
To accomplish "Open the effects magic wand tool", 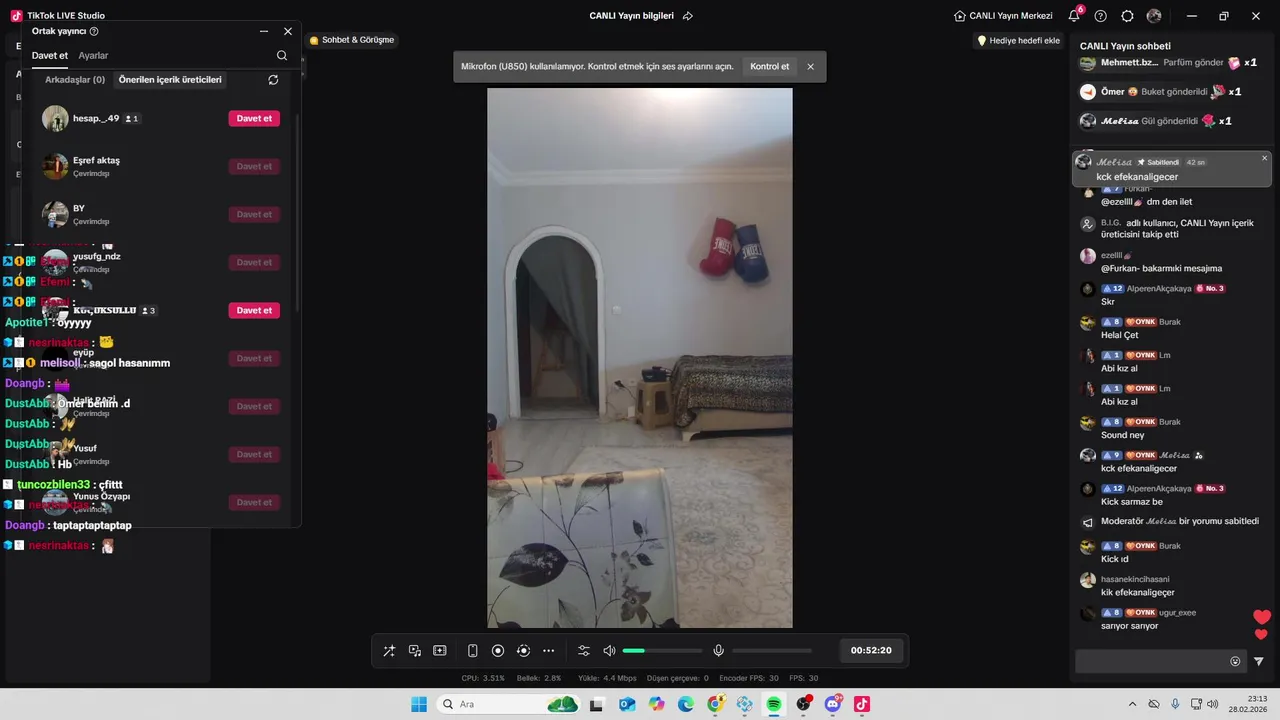I will 389,651.
